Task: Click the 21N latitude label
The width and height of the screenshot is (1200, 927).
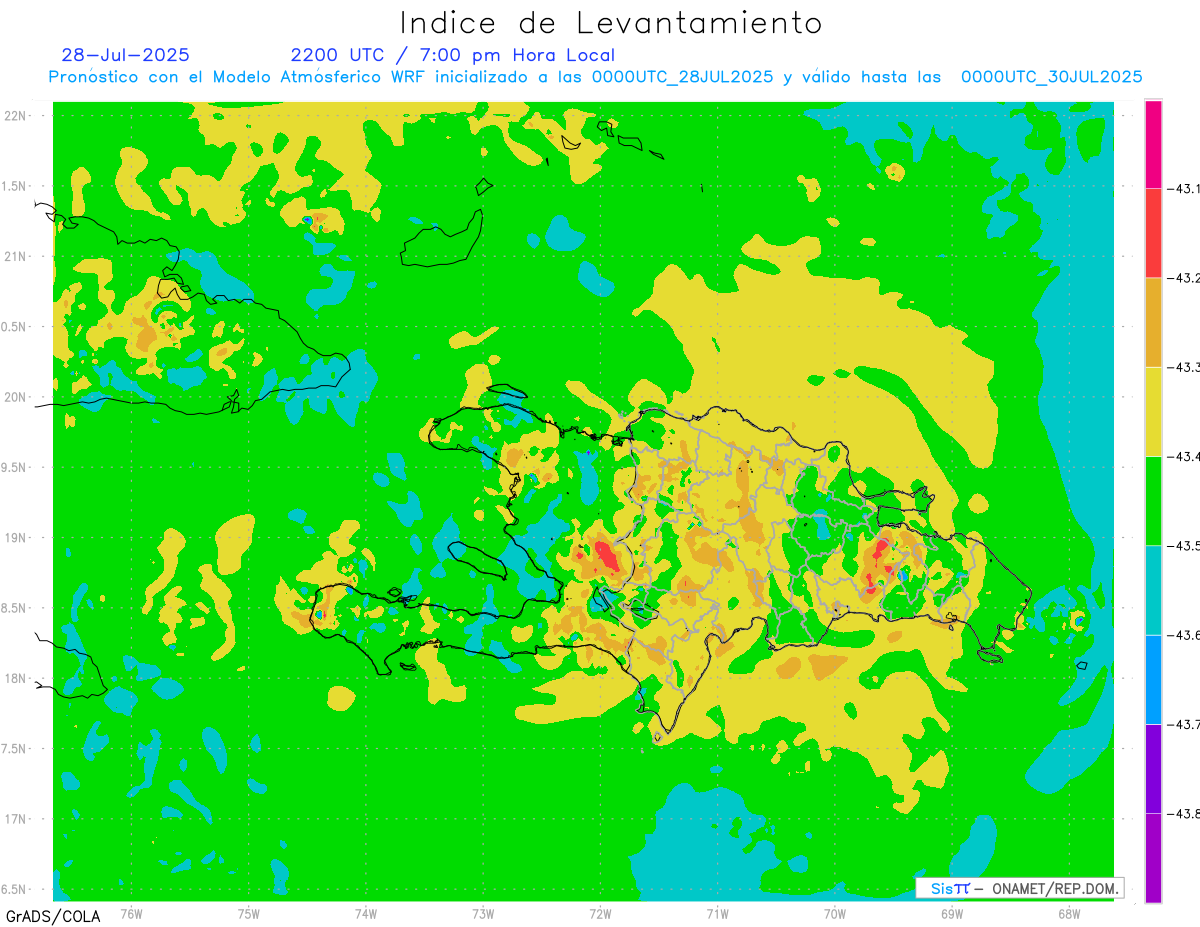Action: [x=17, y=256]
